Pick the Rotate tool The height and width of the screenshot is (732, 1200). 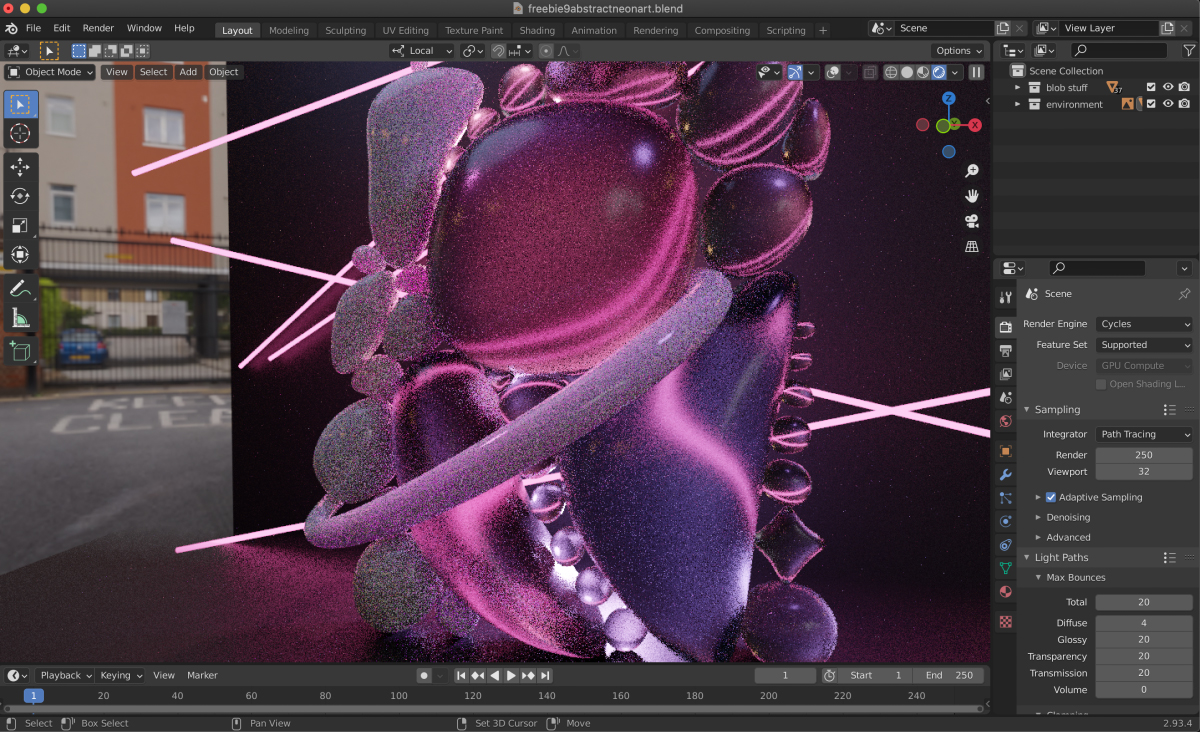(x=20, y=196)
